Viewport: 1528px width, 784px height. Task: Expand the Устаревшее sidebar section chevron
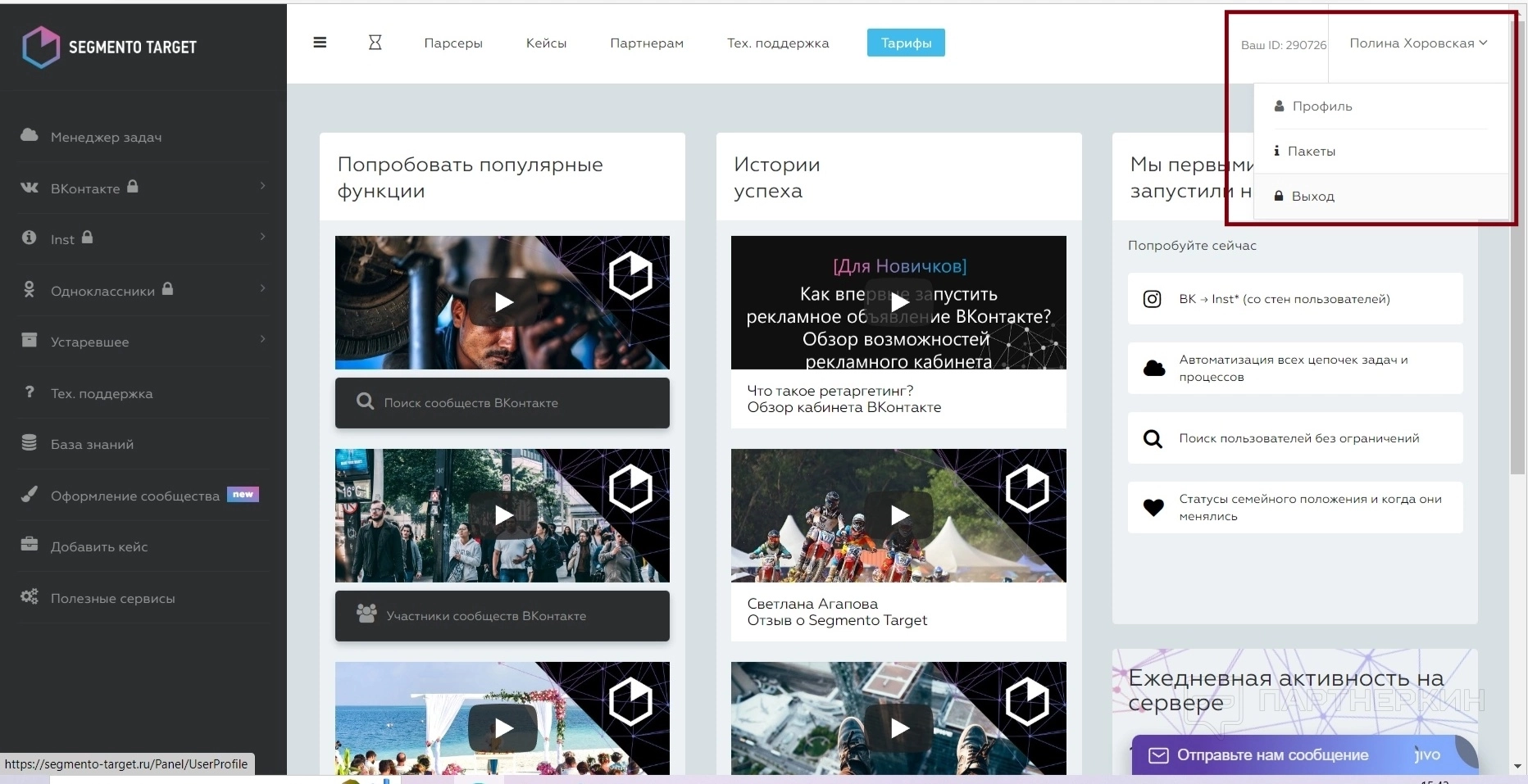pyautogui.click(x=262, y=339)
